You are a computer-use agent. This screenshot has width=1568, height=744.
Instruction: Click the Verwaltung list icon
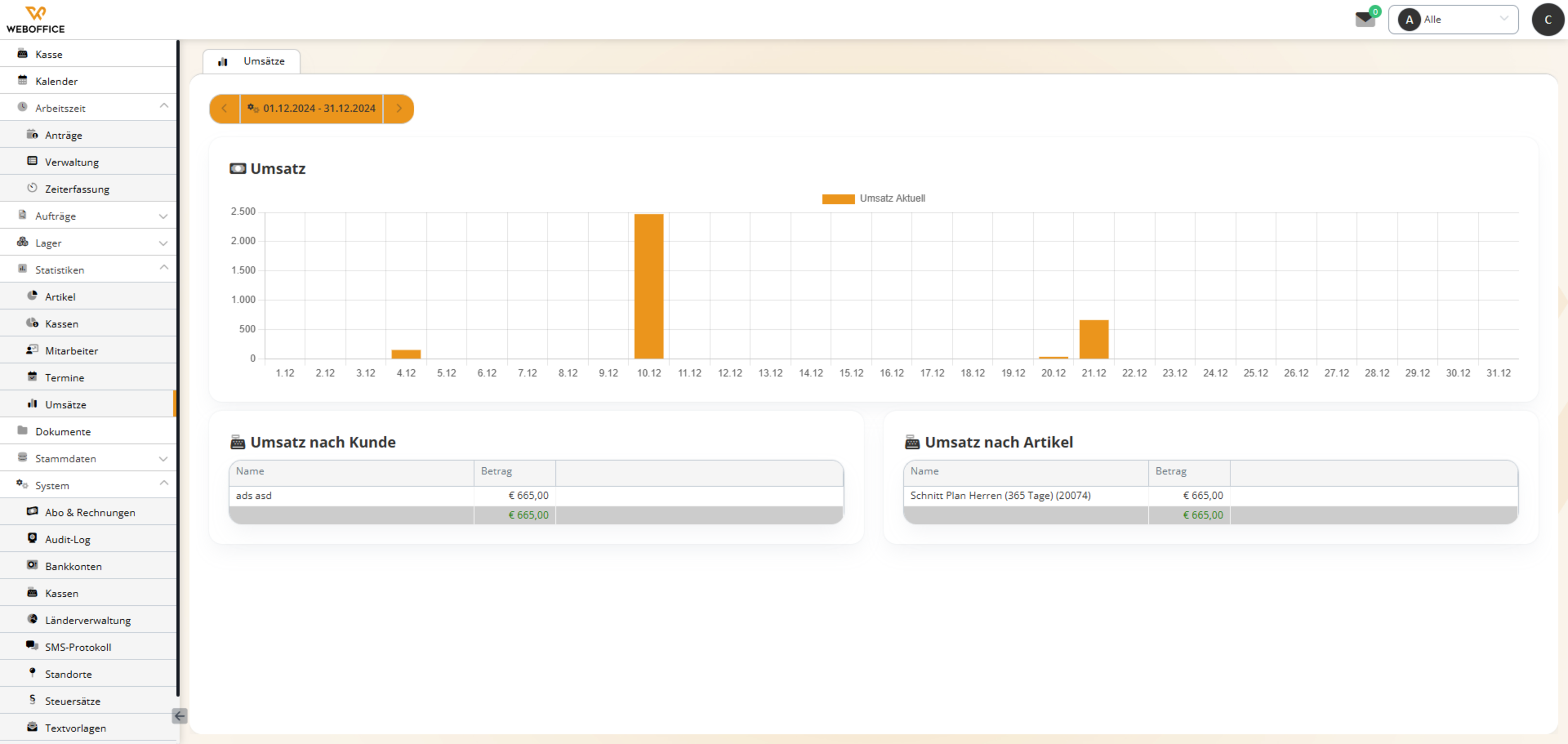click(32, 161)
